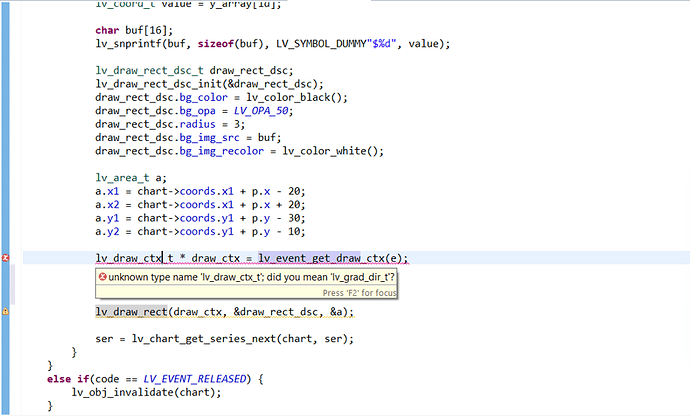Click lv_draw_rect_dsc_init function call
690x416 pixels.
(x=158, y=84)
